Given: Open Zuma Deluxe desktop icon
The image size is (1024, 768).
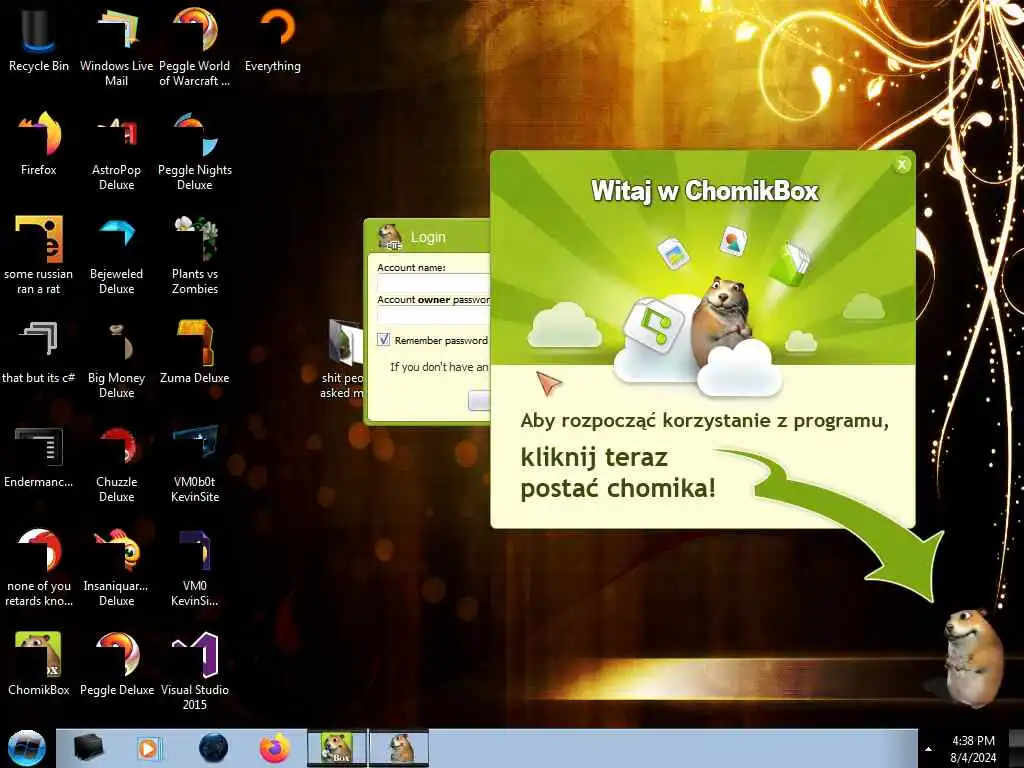Looking at the screenshot, I should (195, 351).
